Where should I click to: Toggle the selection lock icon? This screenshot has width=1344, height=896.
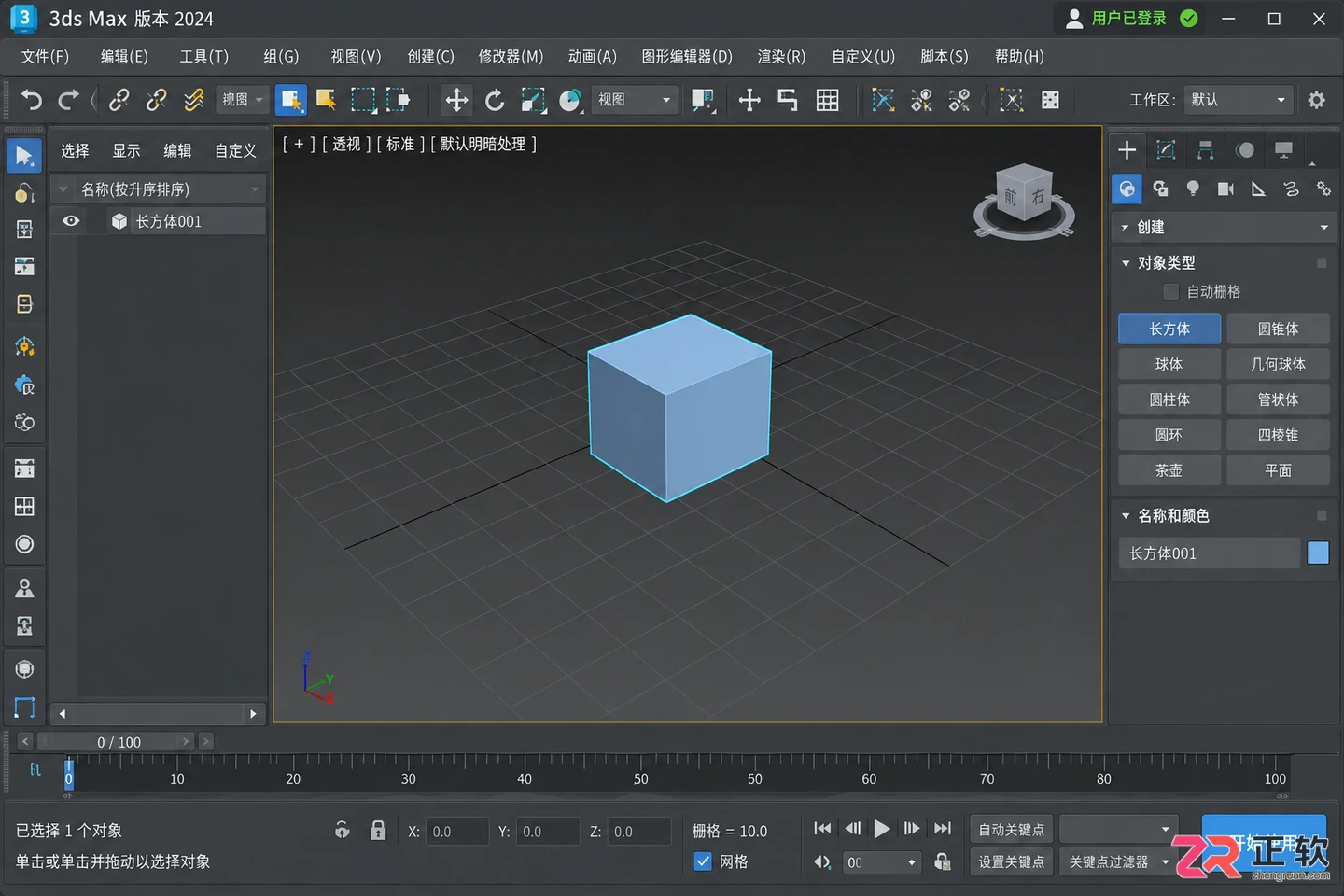pos(378,831)
